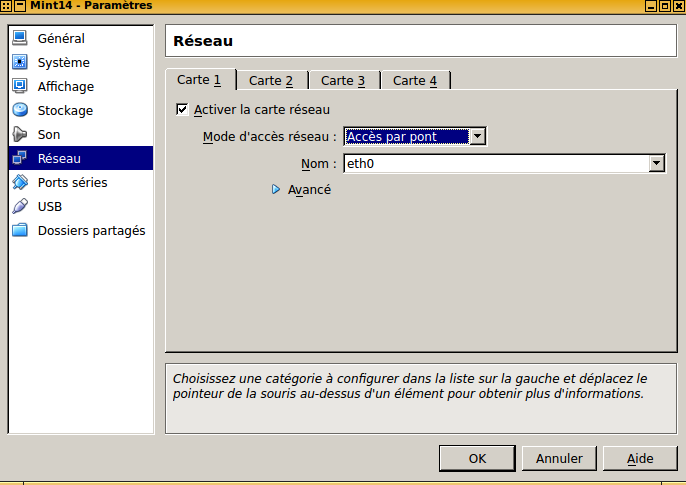Image resolution: width=686 pixels, height=485 pixels.
Task: Select Affichage category label
Action: [66, 87]
